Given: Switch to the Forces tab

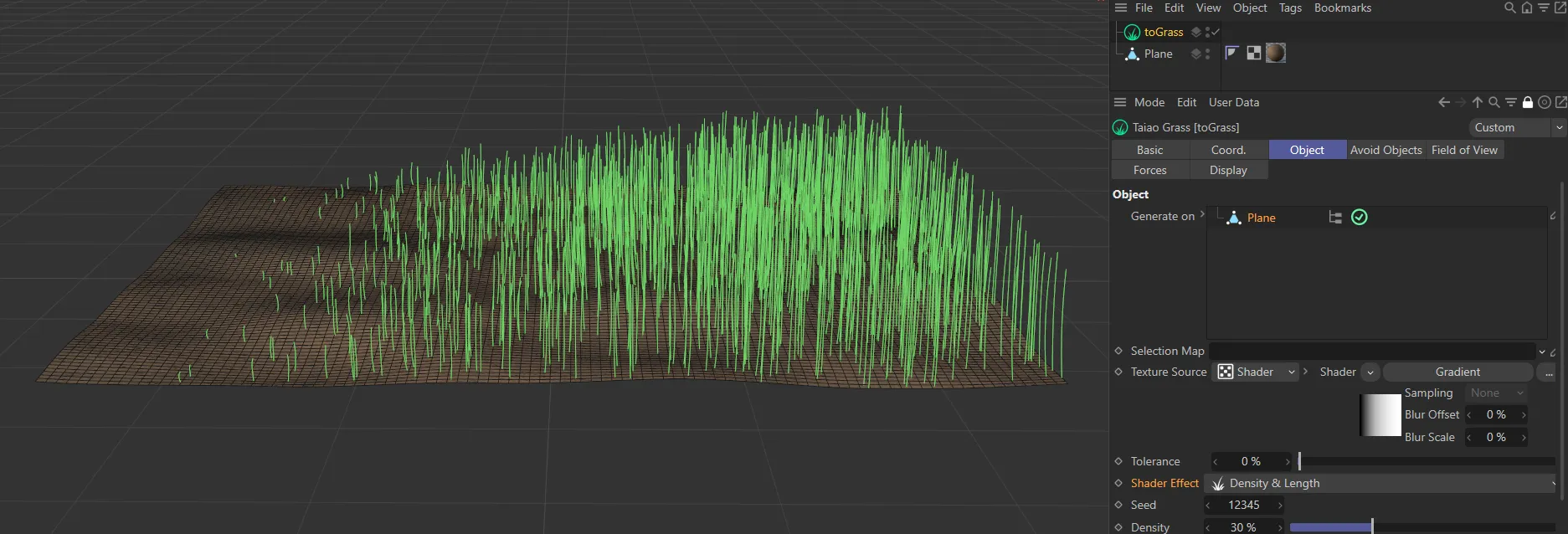Looking at the screenshot, I should [1149, 170].
